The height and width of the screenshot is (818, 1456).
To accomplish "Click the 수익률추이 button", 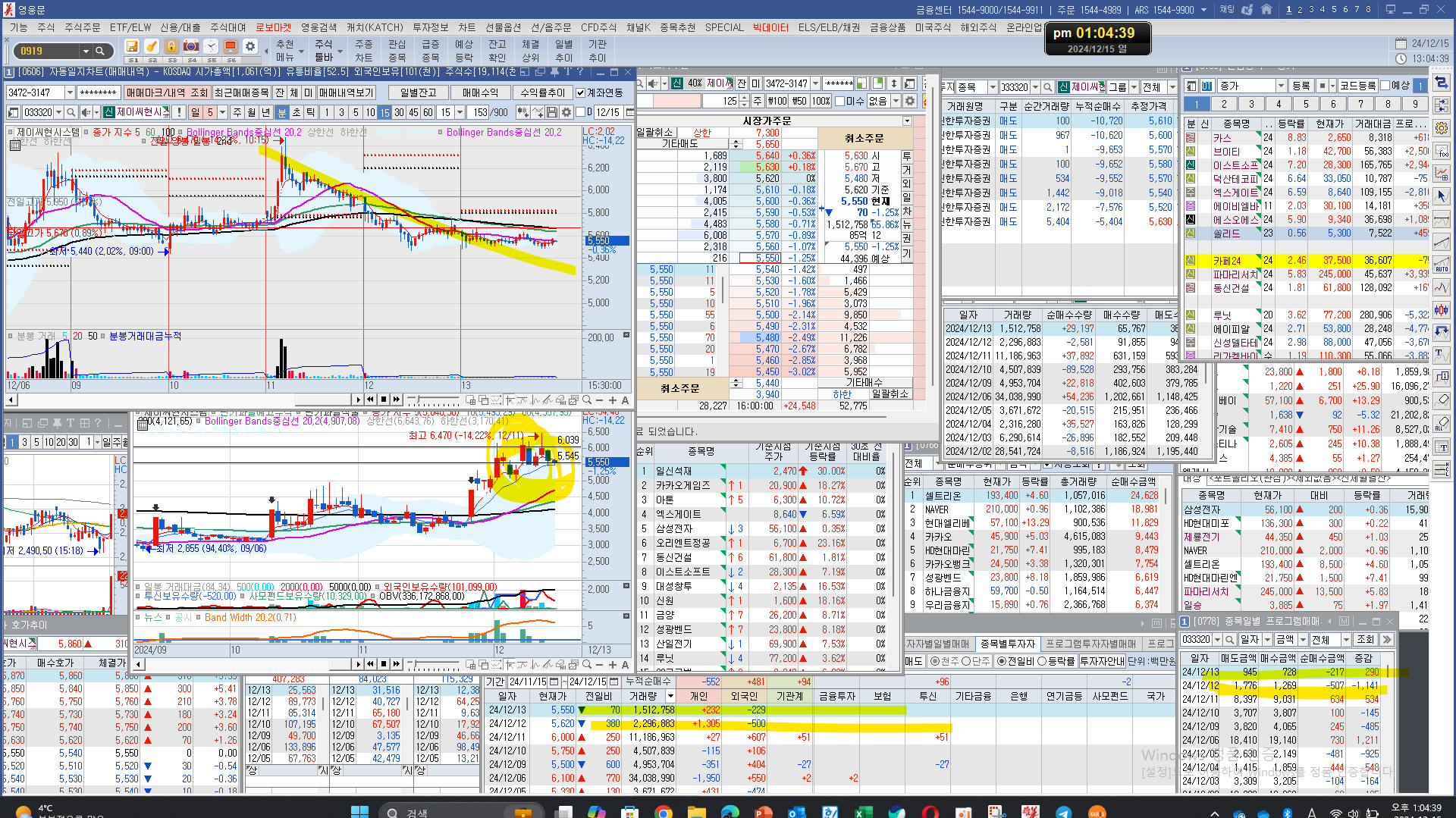I will click(543, 92).
